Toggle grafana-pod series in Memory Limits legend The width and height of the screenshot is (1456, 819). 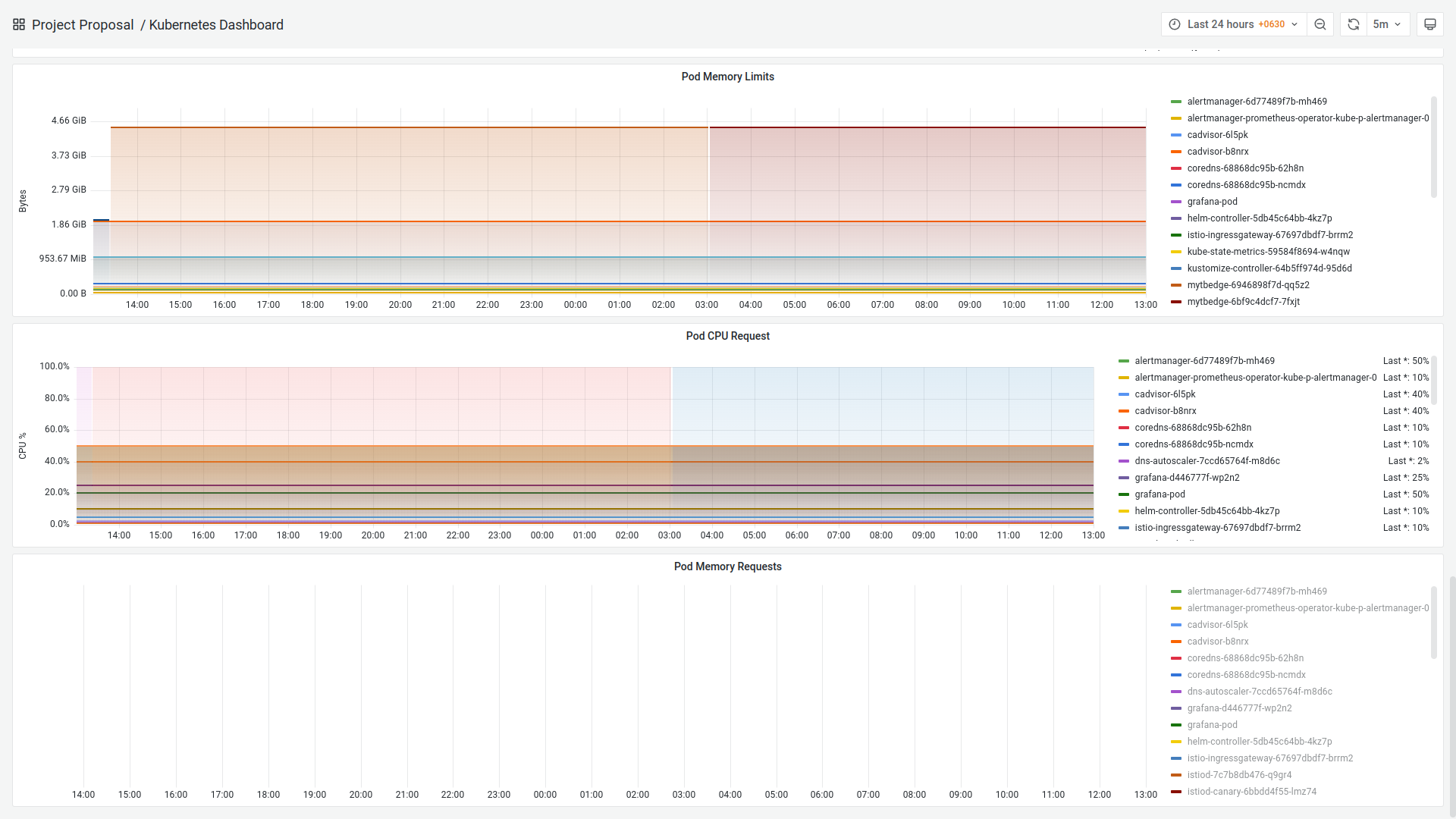1212,202
